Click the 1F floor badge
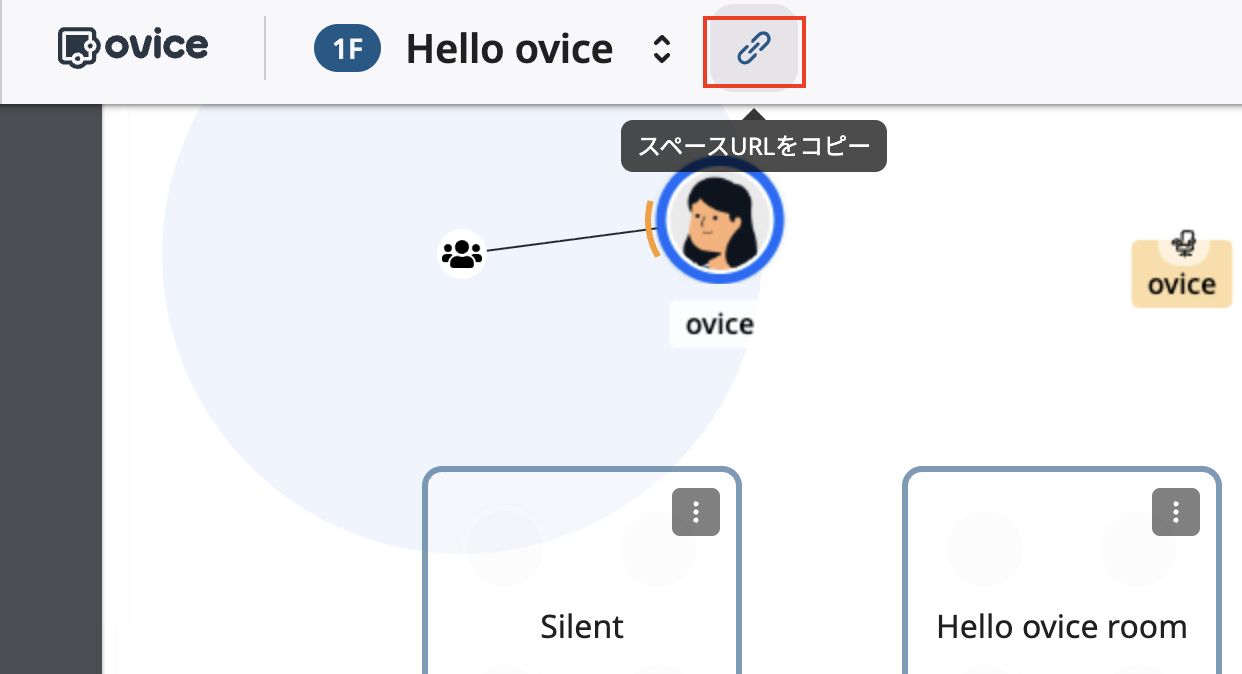This screenshot has width=1242, height=674. pyautogui.click(x=348, y=48)
